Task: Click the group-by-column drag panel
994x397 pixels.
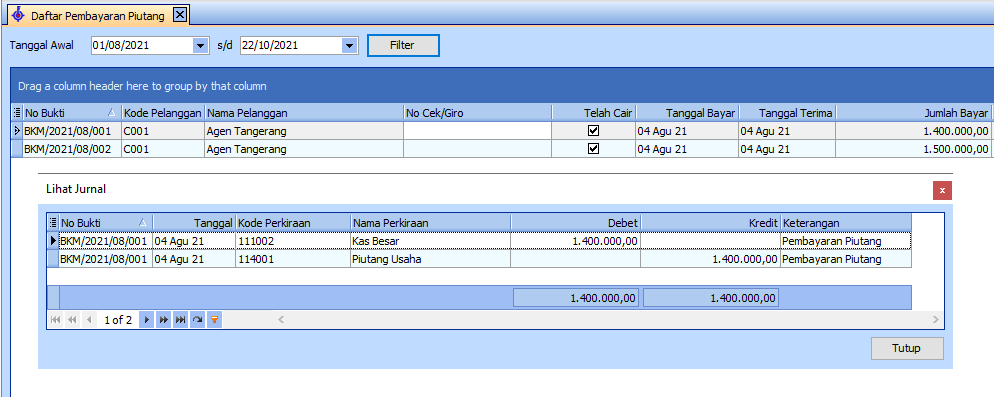Action: click(502, 86)
